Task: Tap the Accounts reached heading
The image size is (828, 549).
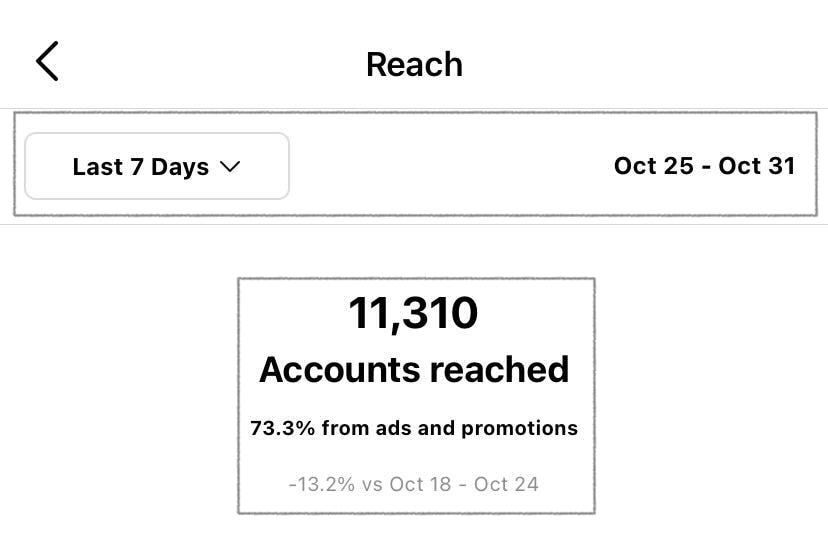Action: coord(414,369)
